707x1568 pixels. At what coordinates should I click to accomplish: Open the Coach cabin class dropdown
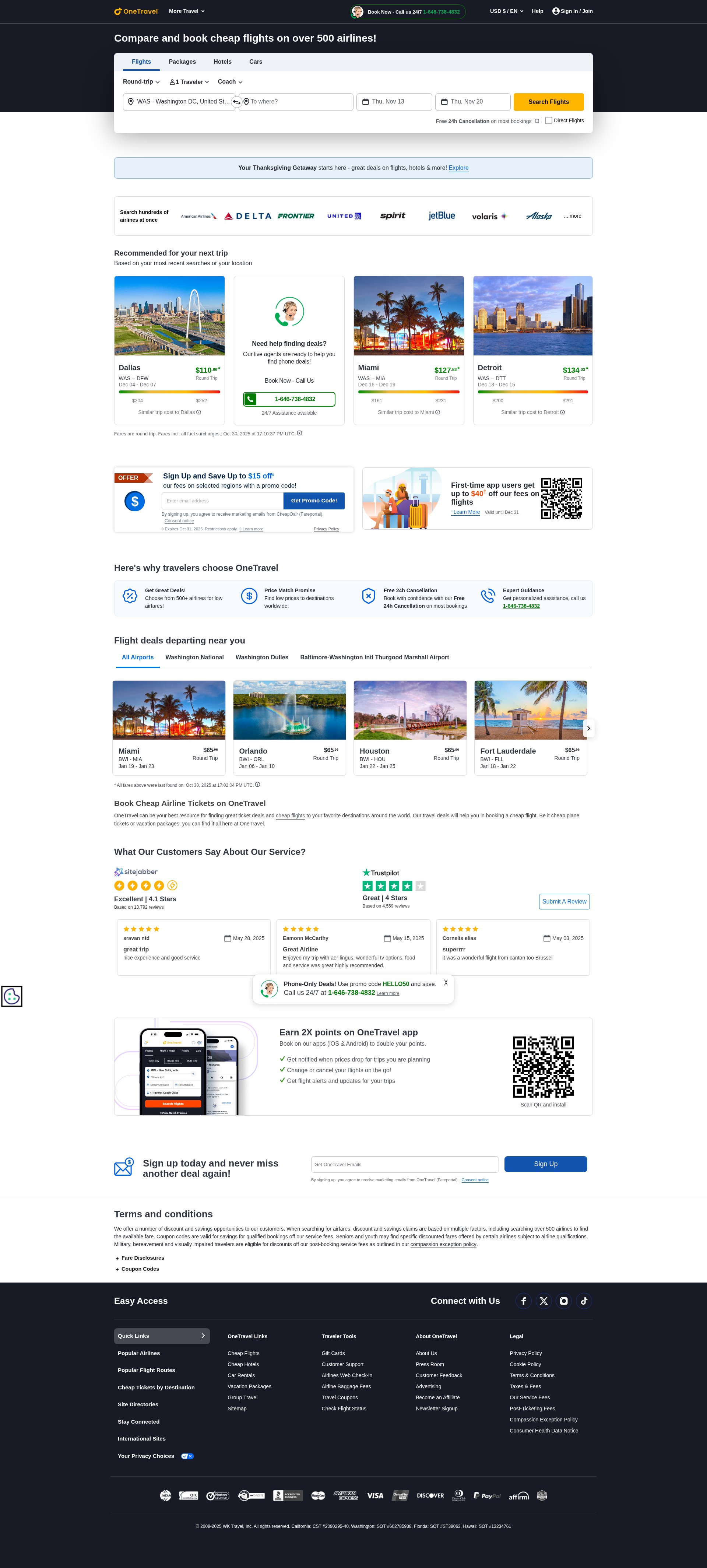(230, 81)
